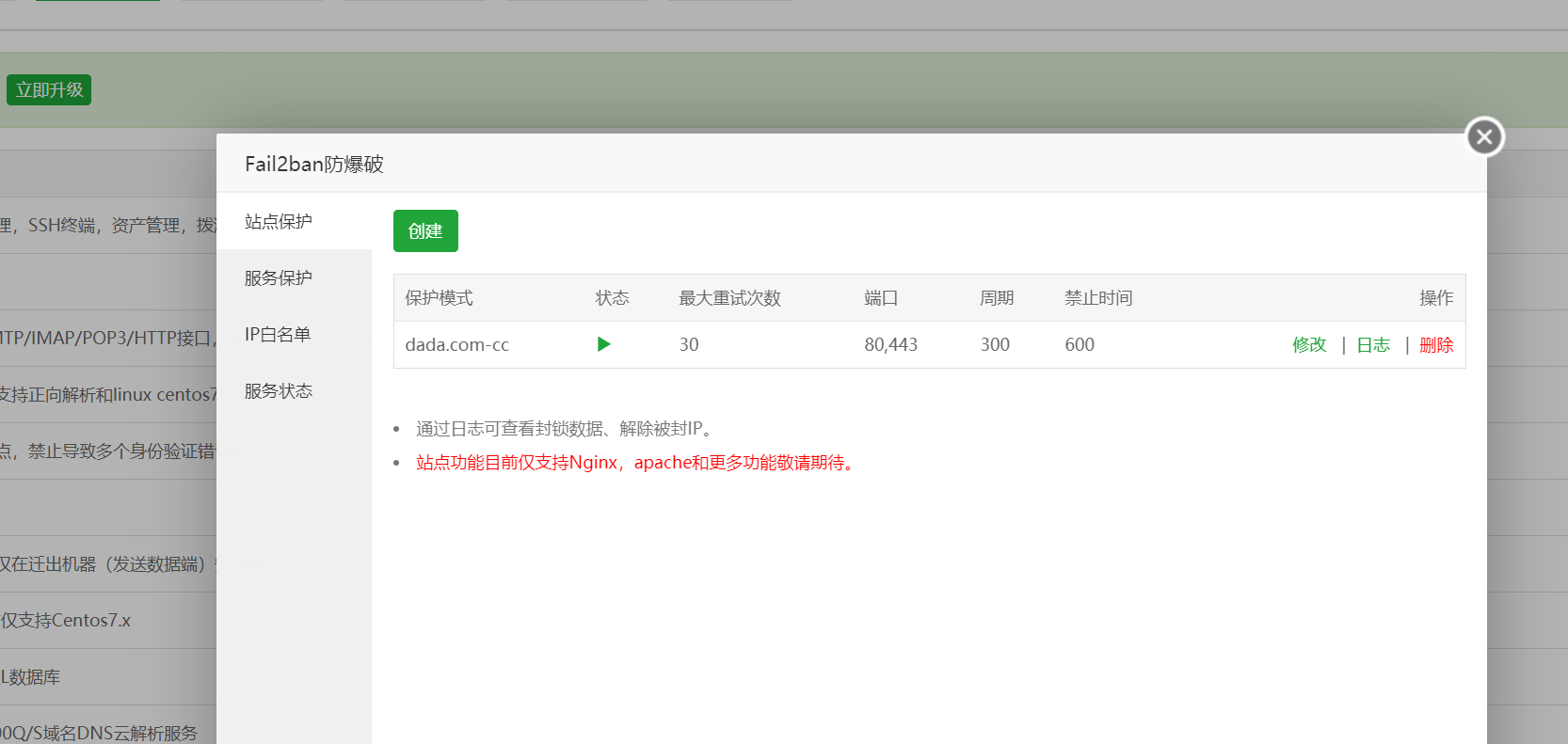Image resolution: width=1568 pixels, height=744 pixels.
Task: Click the background row mentioning 身份验证
Action: pos(108,451)
